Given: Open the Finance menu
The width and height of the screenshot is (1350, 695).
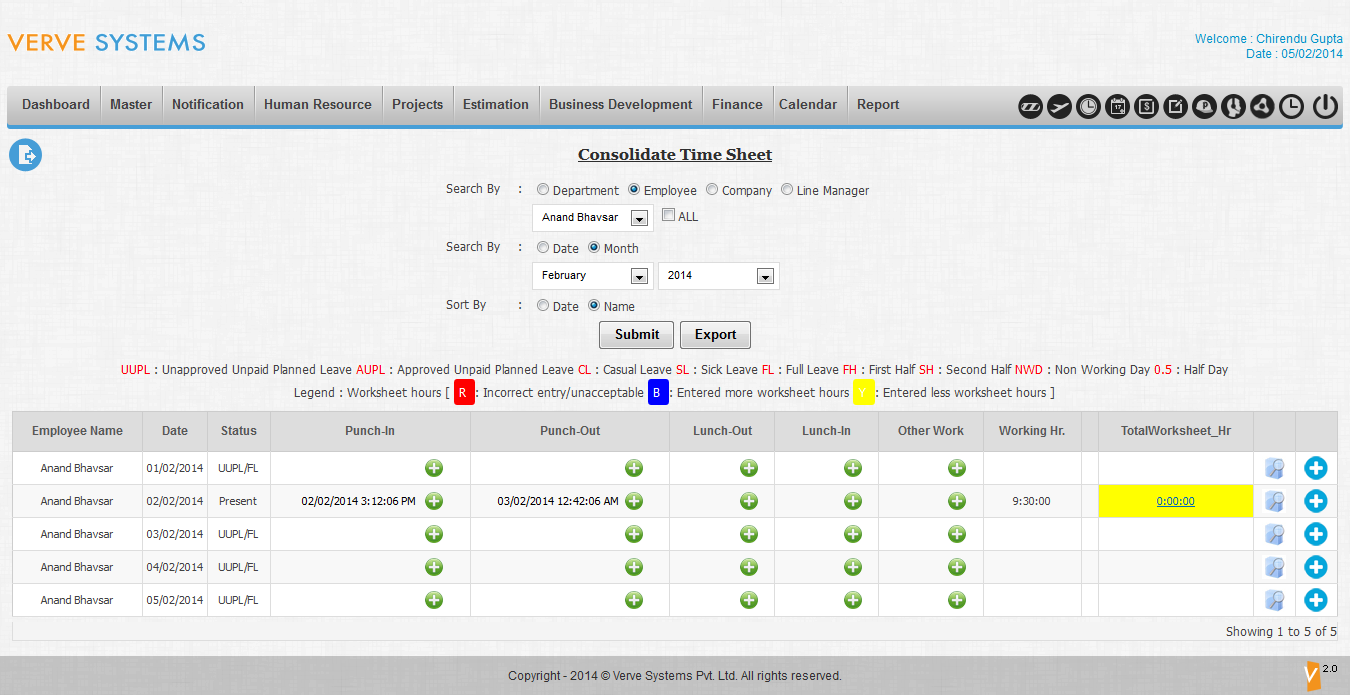Looking at the screenshot, I should point(737,105).
